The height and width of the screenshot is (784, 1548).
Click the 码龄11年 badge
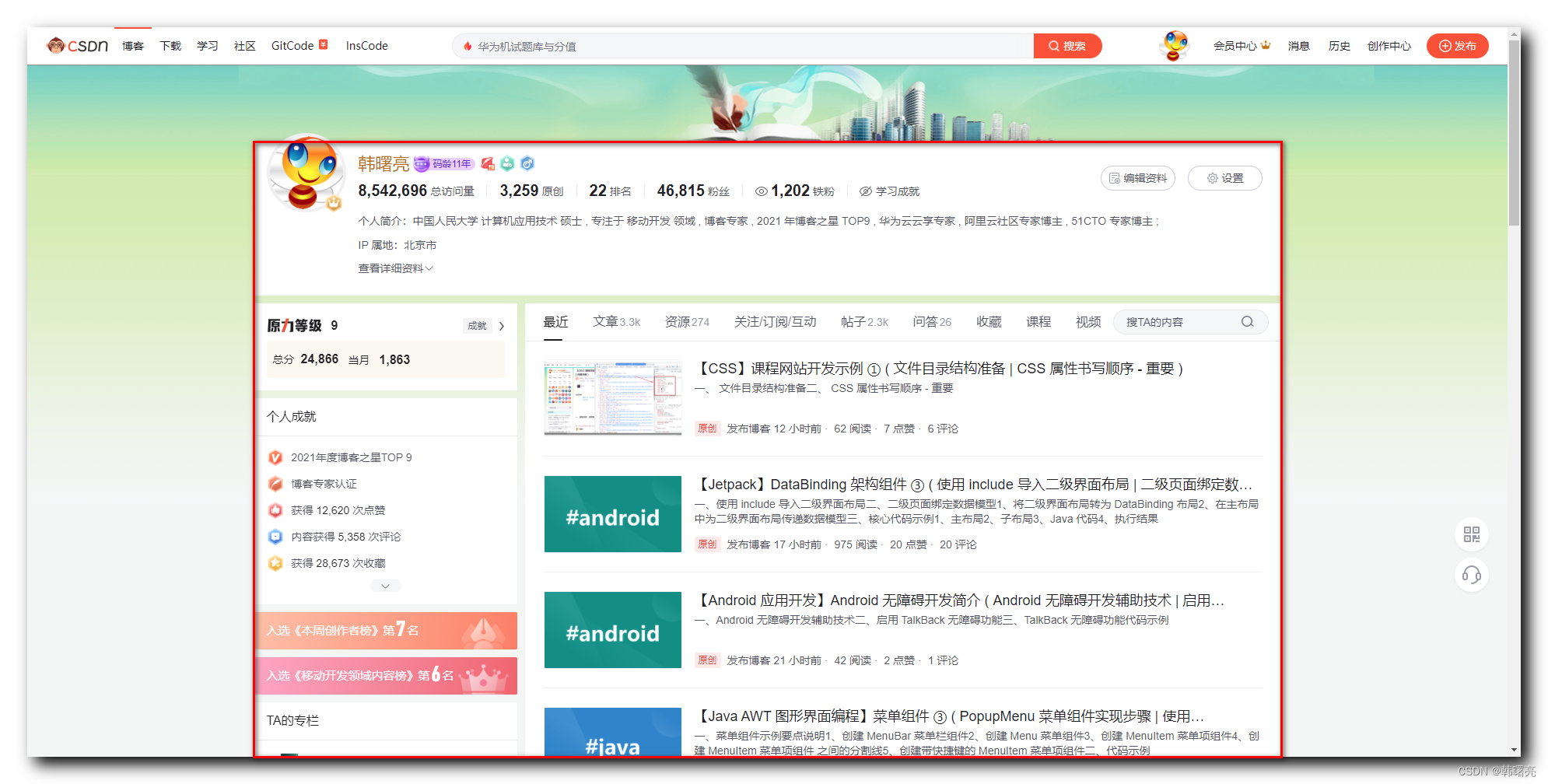(x=443, y=163)
